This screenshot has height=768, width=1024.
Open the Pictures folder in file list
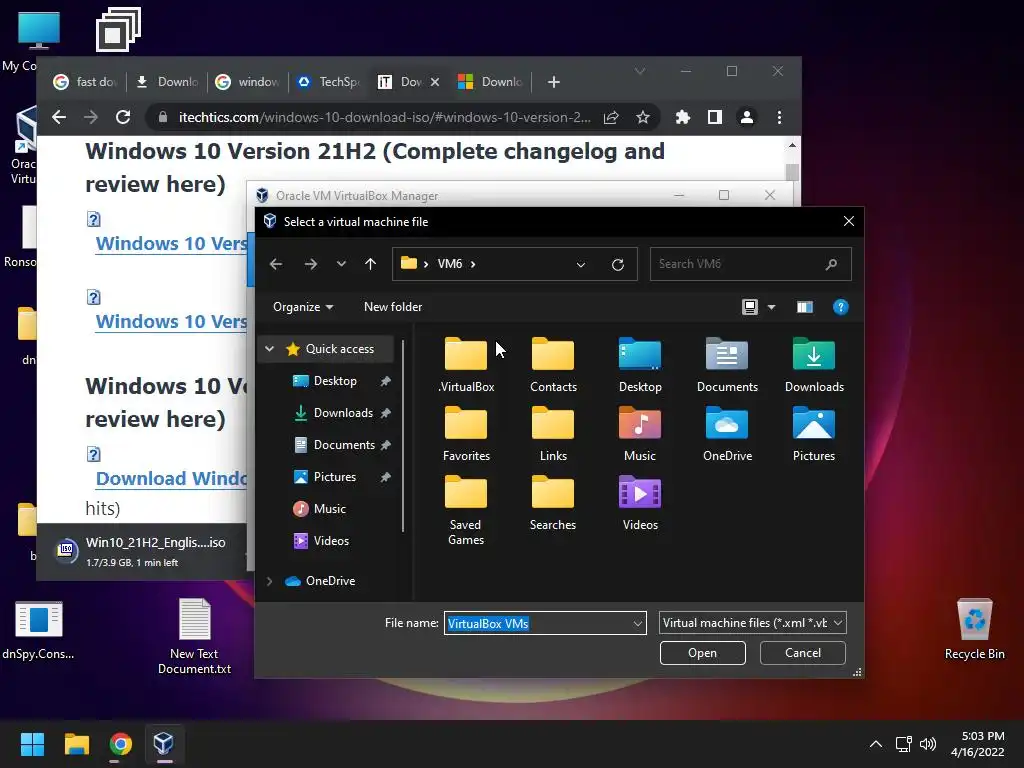[x=814, y=434]
